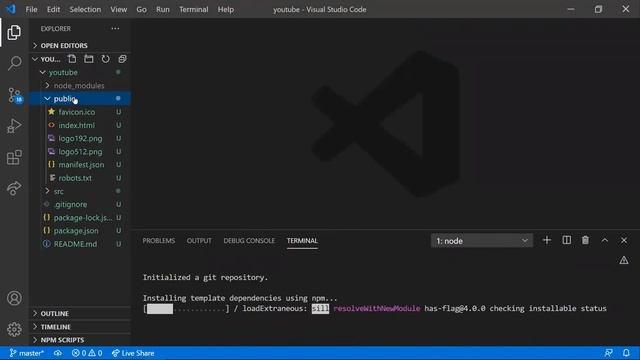Create new terminal with plus icon
The height and width of the screenshot is (360, 640).
(x=547, y=240)
